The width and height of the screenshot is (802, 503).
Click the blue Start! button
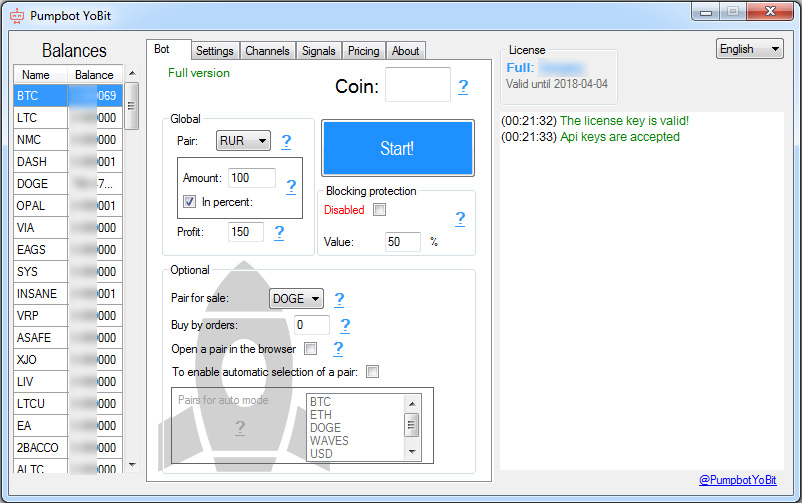(397, 148)
